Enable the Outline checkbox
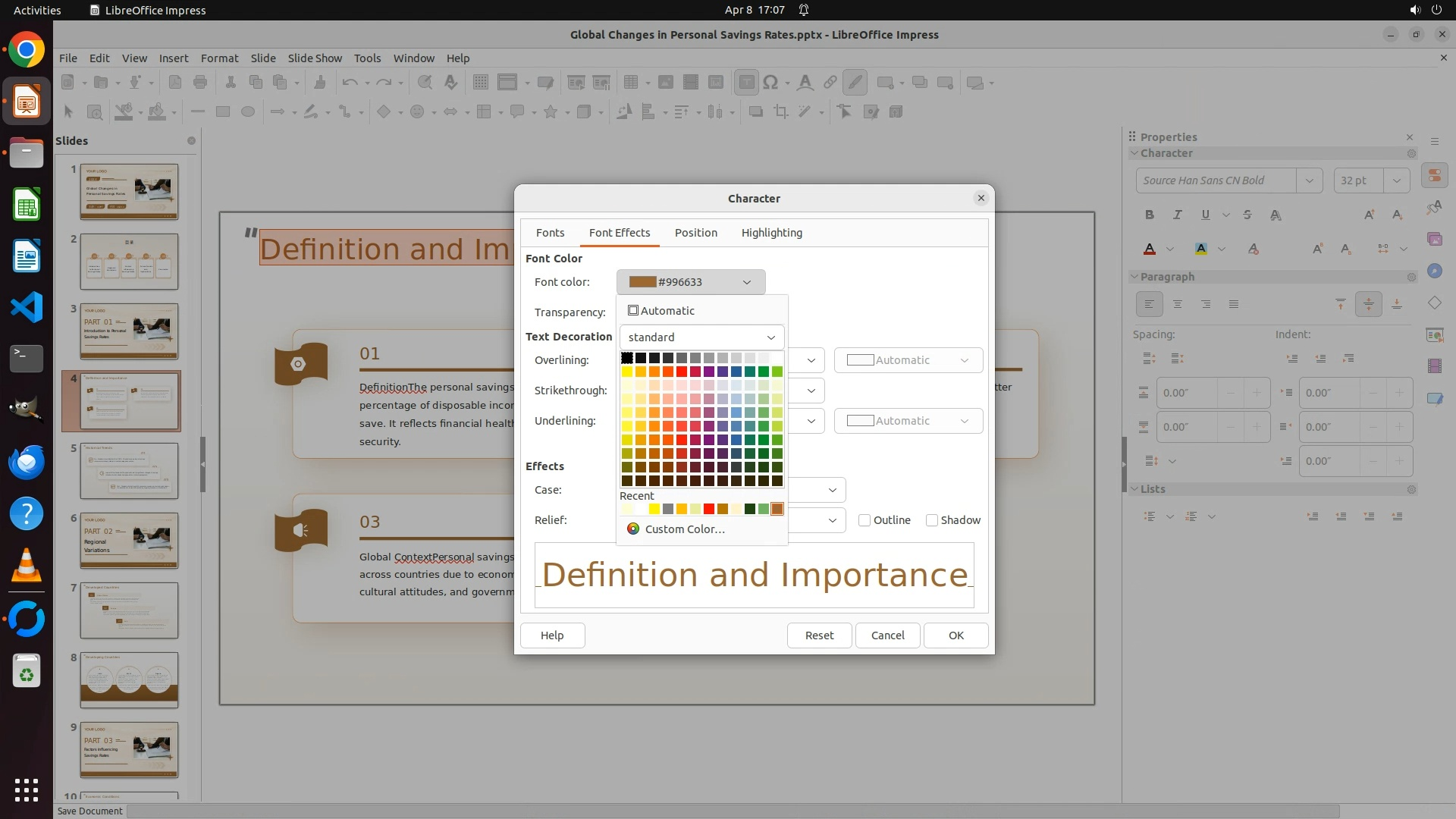1456x819 pixels. point(864,520)
